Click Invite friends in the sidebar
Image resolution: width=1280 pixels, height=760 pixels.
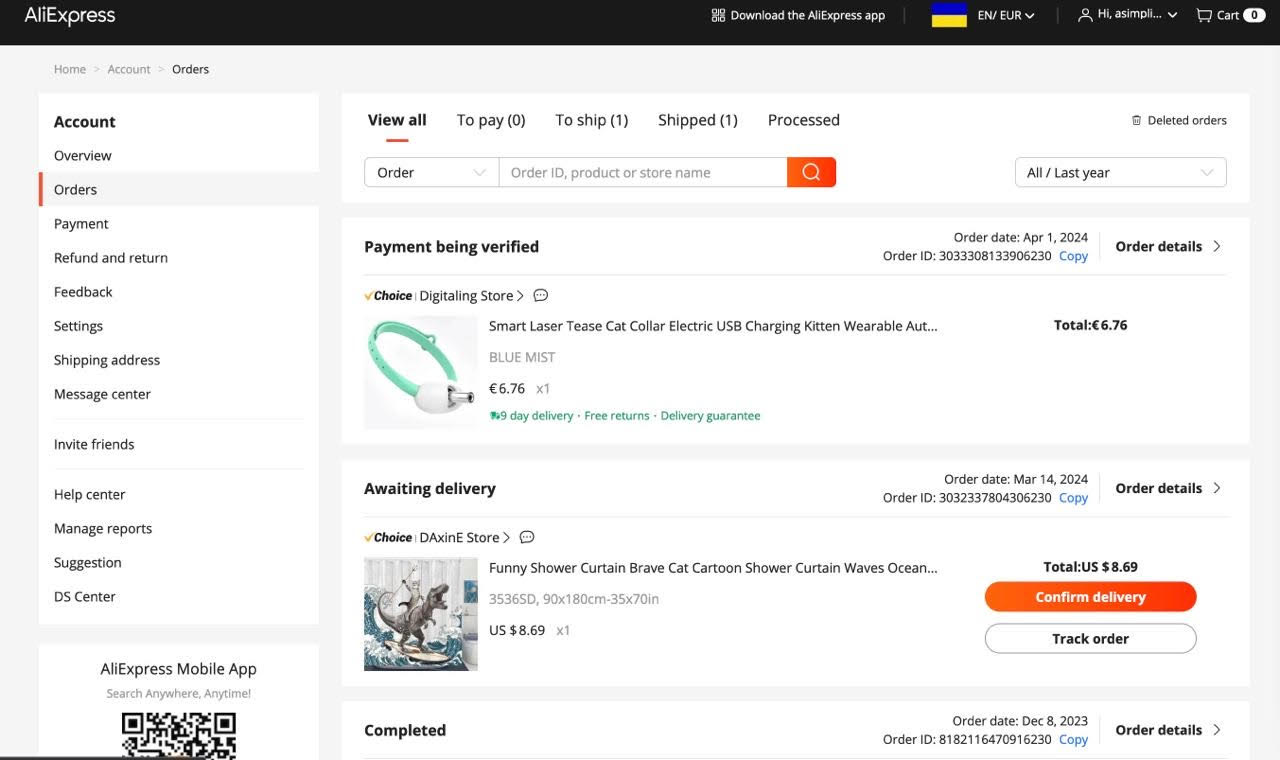click(x=94, y=444)
